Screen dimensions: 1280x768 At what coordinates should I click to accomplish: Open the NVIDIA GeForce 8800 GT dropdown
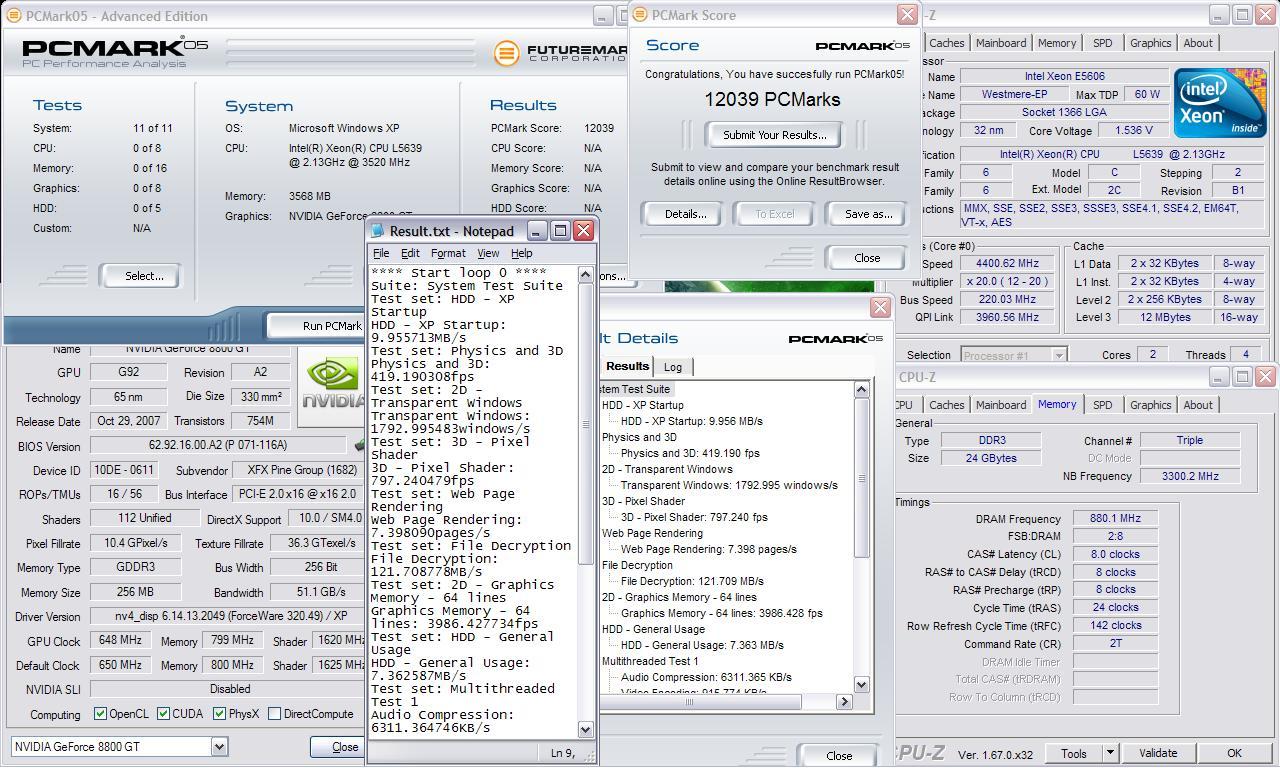pyautogui.click(x=219, y=746)
